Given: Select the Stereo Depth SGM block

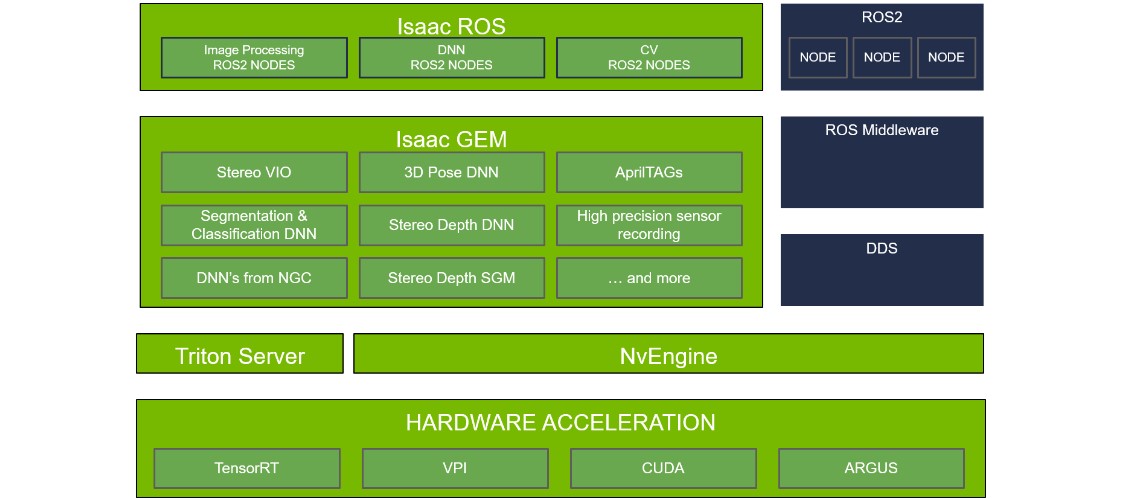Looking at the screenshot, I should click(451, 278).
